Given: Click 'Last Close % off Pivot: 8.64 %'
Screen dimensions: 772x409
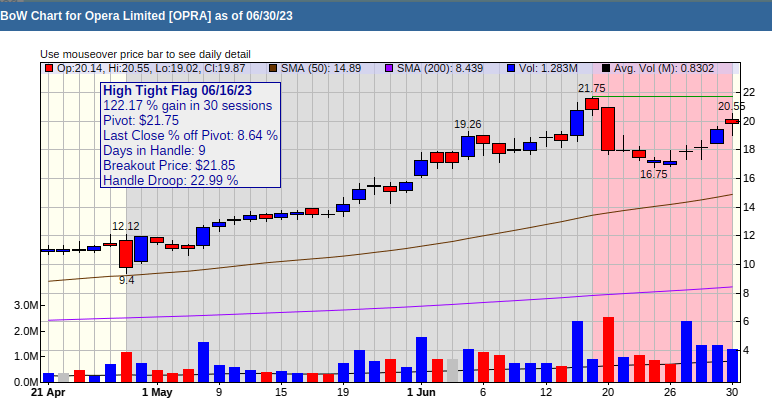Looking at the screenshot, I should coord(190,135).
